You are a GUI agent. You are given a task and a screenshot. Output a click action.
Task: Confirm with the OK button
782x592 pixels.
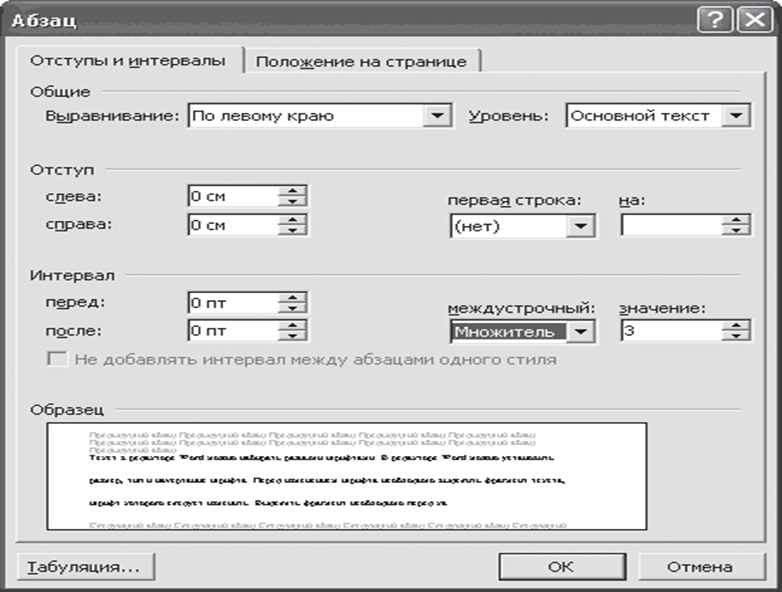(562, 567)
